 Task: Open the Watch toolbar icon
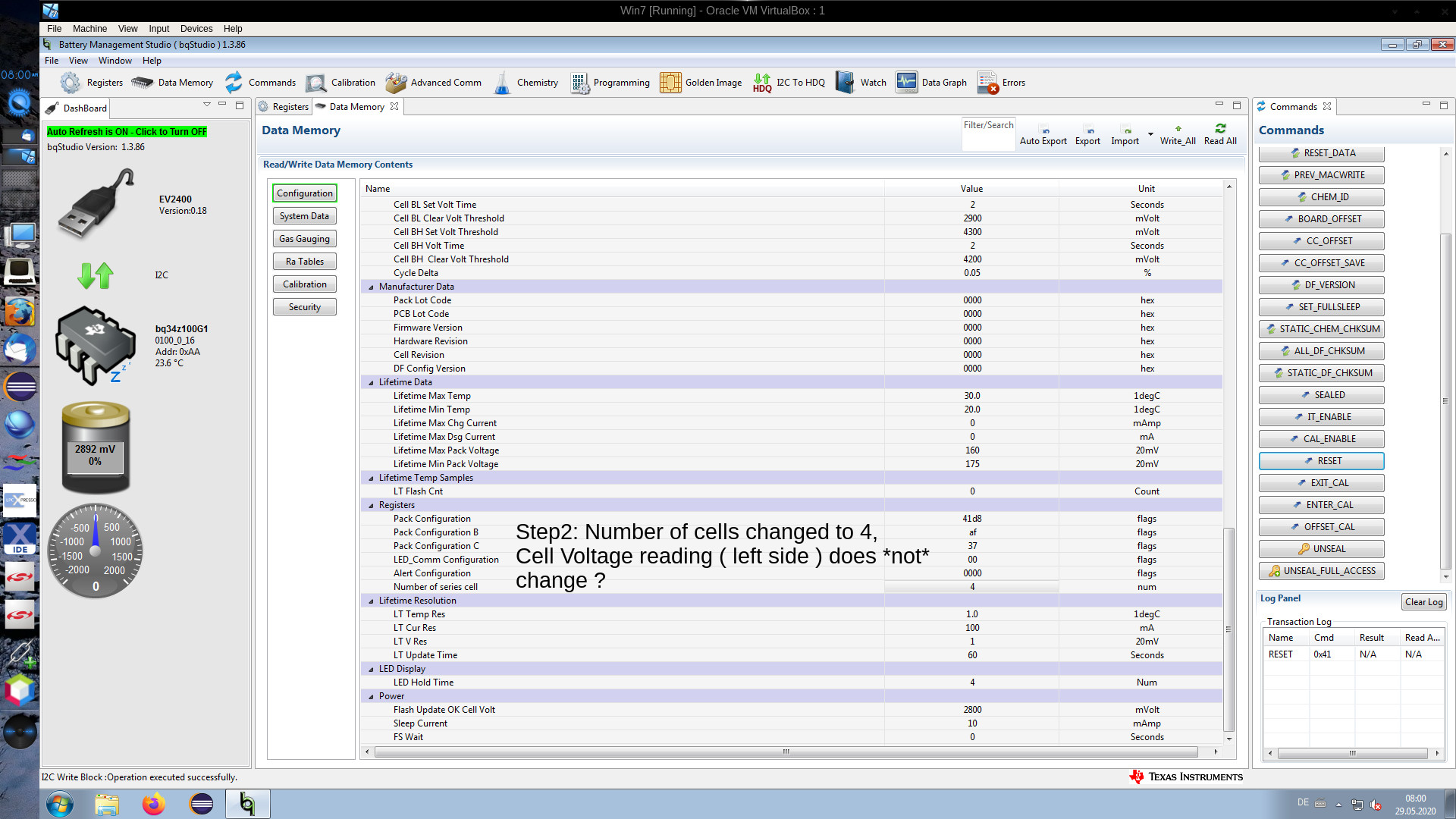845,83
